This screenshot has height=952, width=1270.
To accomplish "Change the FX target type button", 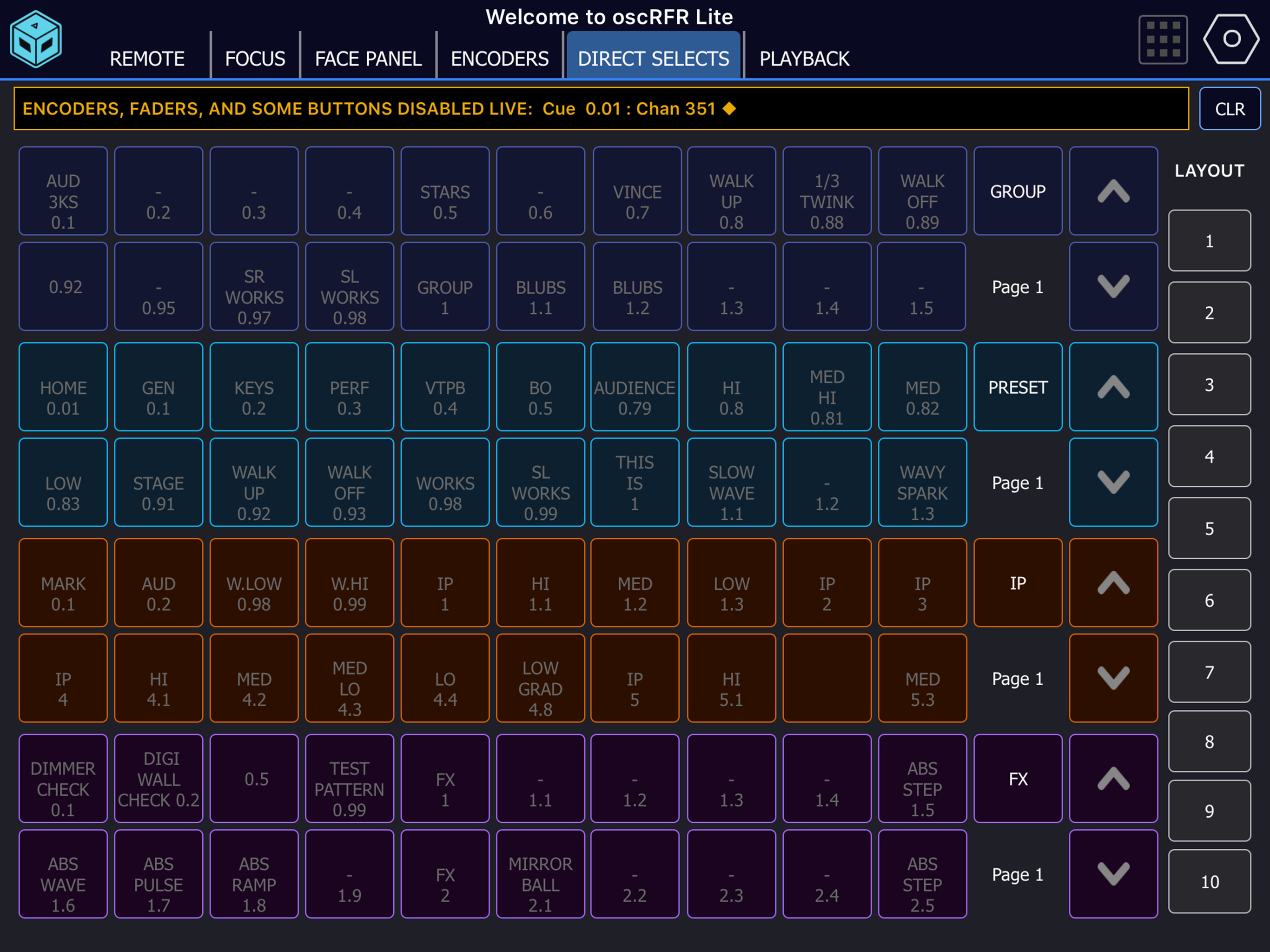I will click(x=1018, y=779).
